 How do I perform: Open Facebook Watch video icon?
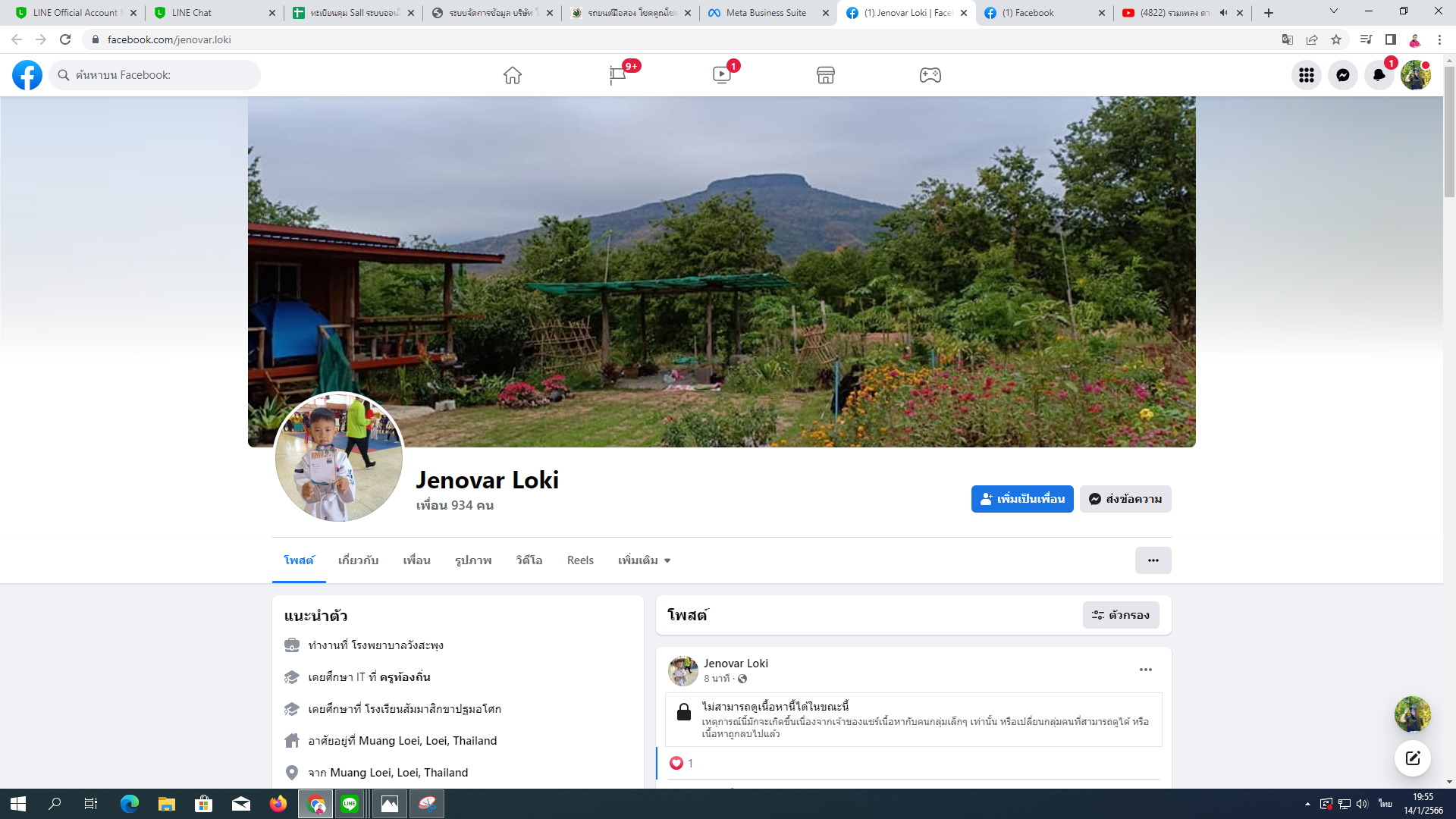pyautogui.click(x=721, y=75)
